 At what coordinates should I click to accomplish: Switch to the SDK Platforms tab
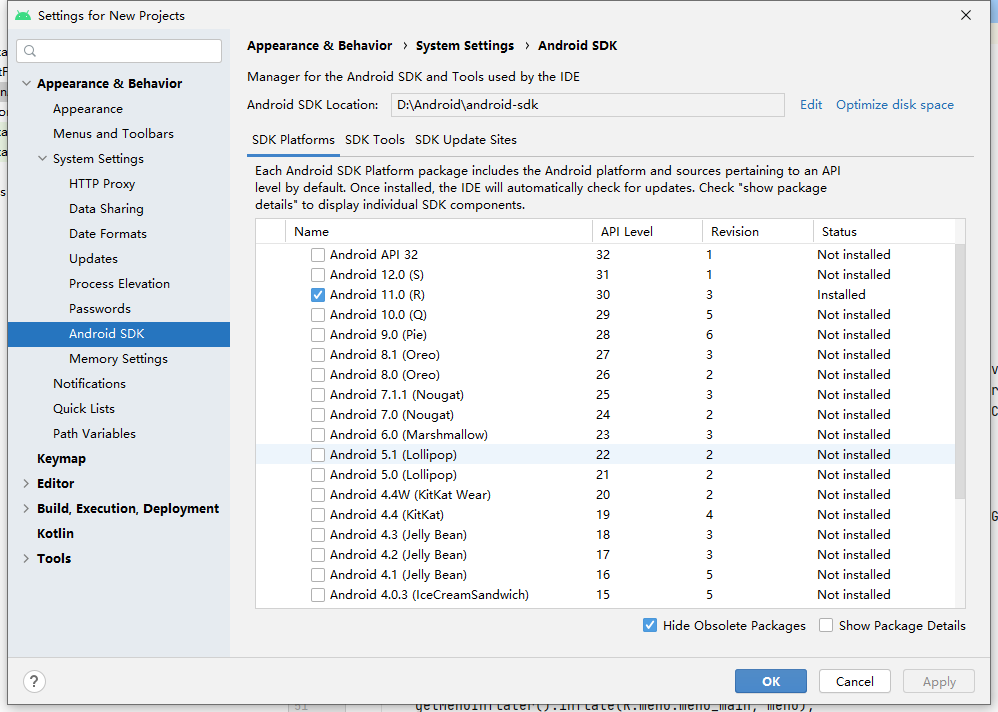(293, 140)
